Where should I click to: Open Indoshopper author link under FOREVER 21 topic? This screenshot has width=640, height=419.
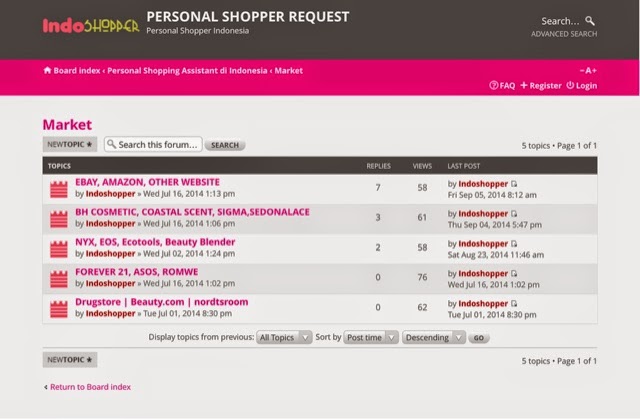pyautogui.click(x=110, y=284)
